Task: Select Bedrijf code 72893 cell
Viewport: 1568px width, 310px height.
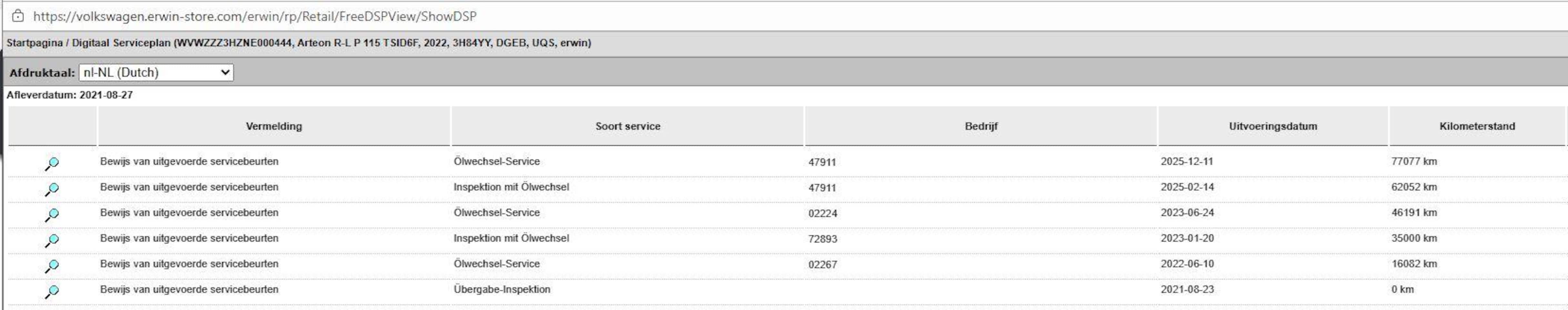Action: tap(822, 239)
